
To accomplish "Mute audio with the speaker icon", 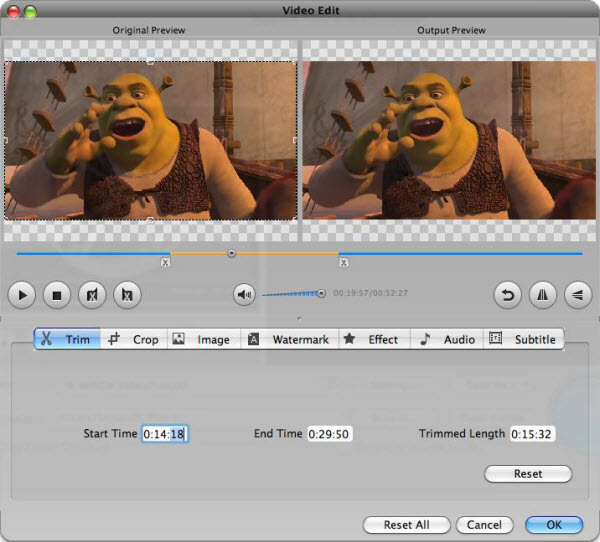I will pyautogui.click(x=244, y=294).
